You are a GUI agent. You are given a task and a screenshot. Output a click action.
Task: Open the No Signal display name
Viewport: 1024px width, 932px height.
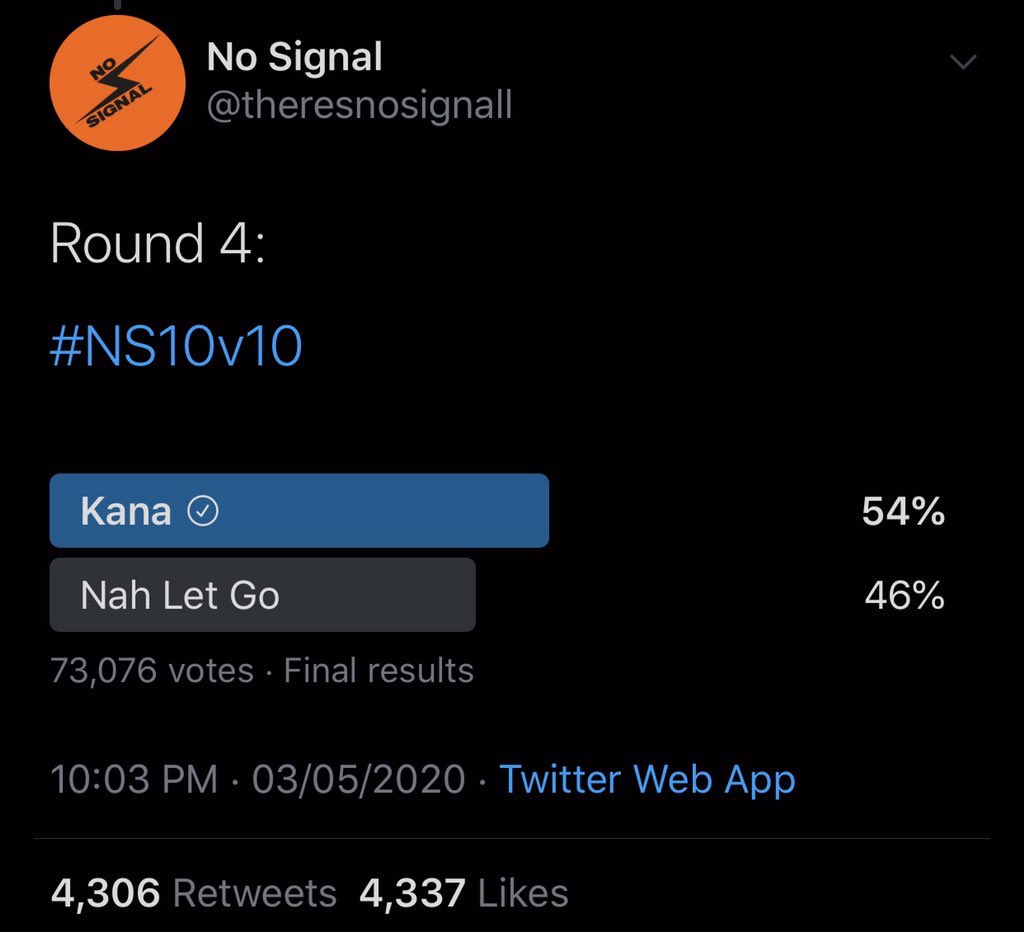pyautogui.click(x=294, y=58)
